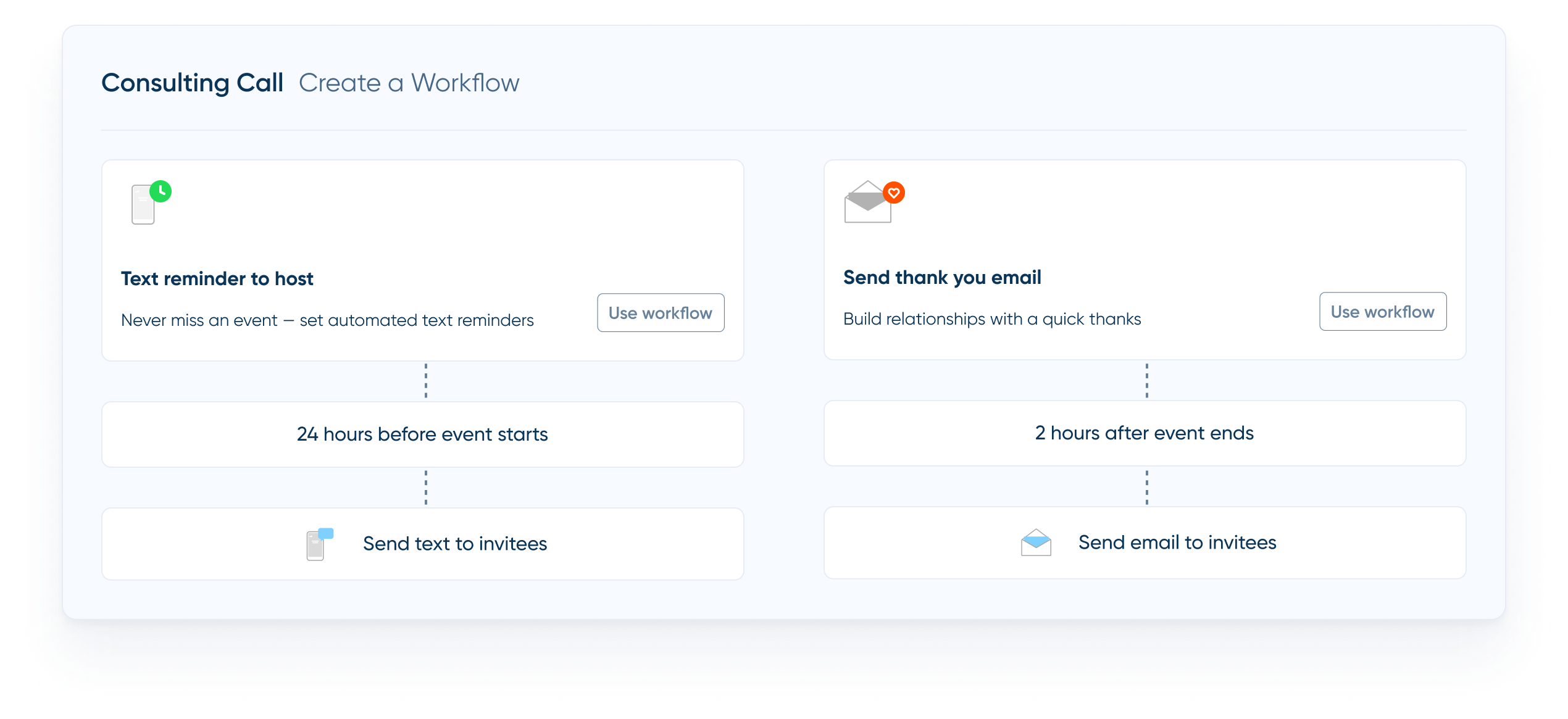Select the 24 hours before event starts trigger
This screenshot has height=719, width=1568.
pos(422,434)
